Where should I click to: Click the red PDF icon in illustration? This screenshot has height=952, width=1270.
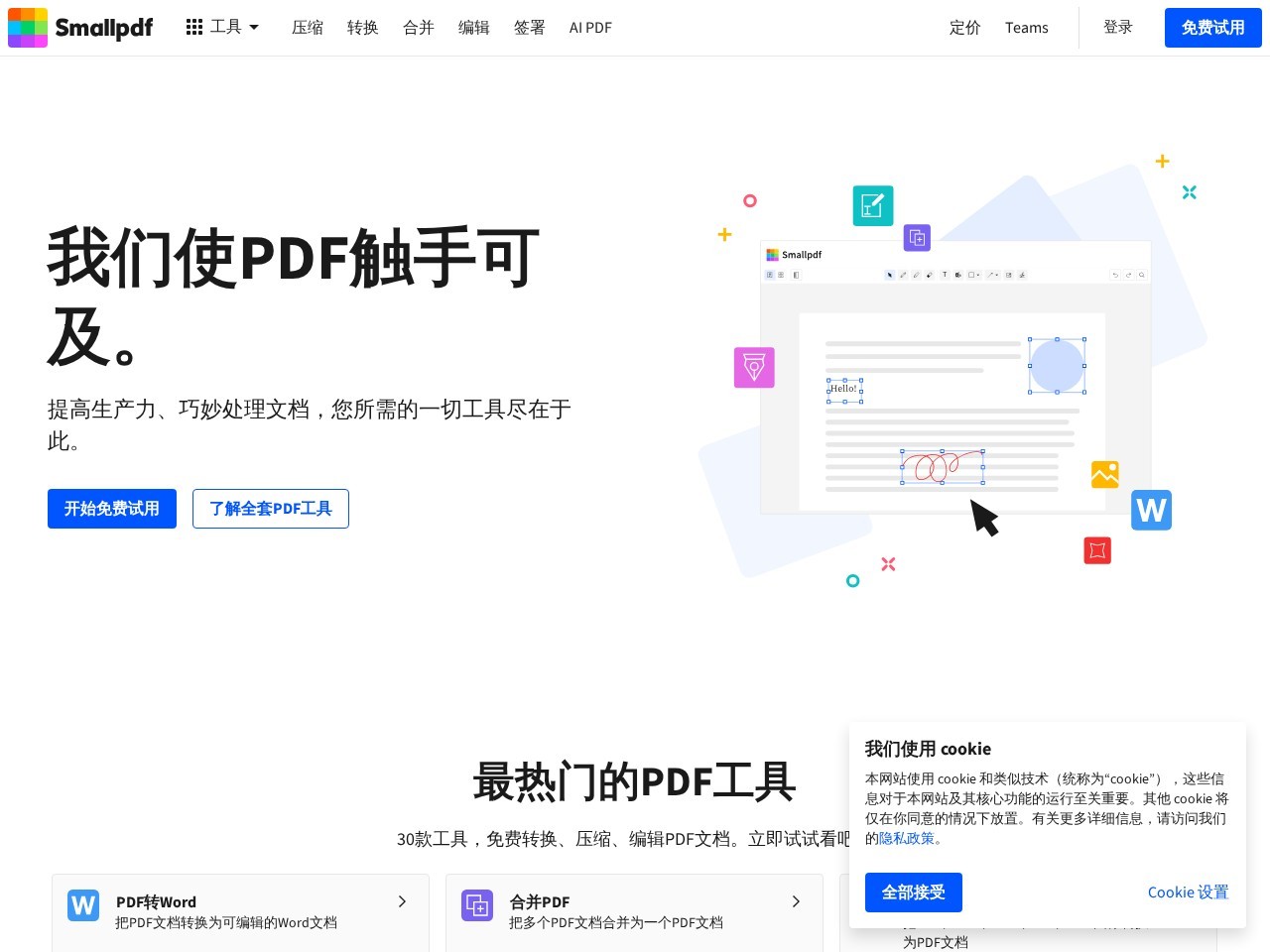click(1097, 550)
